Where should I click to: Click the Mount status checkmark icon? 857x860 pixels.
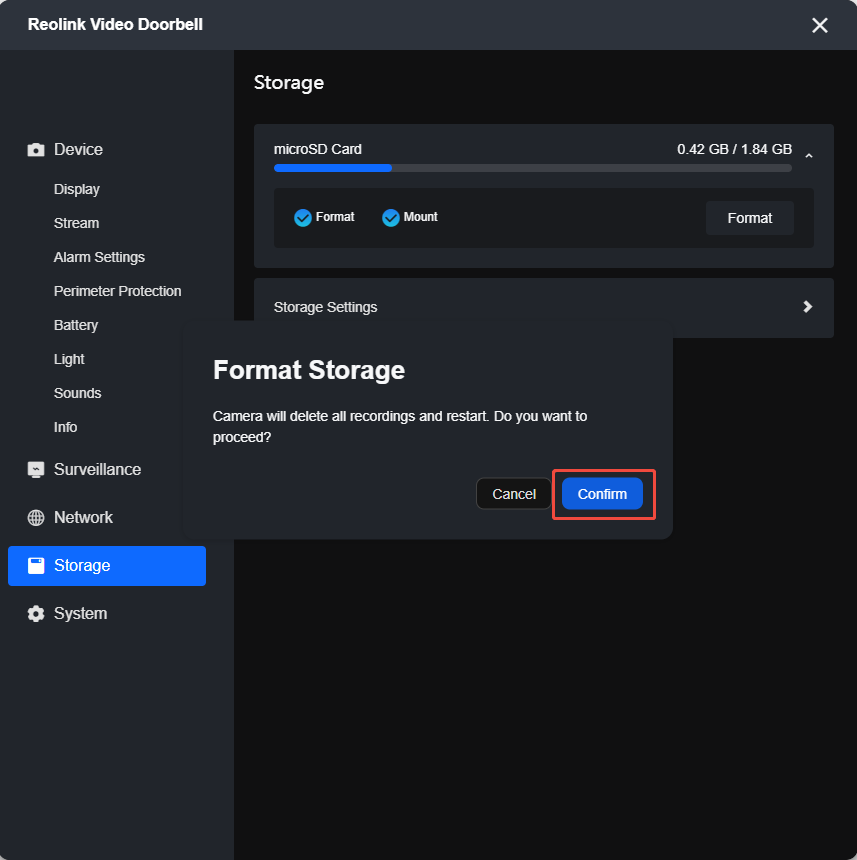point(390,218)
